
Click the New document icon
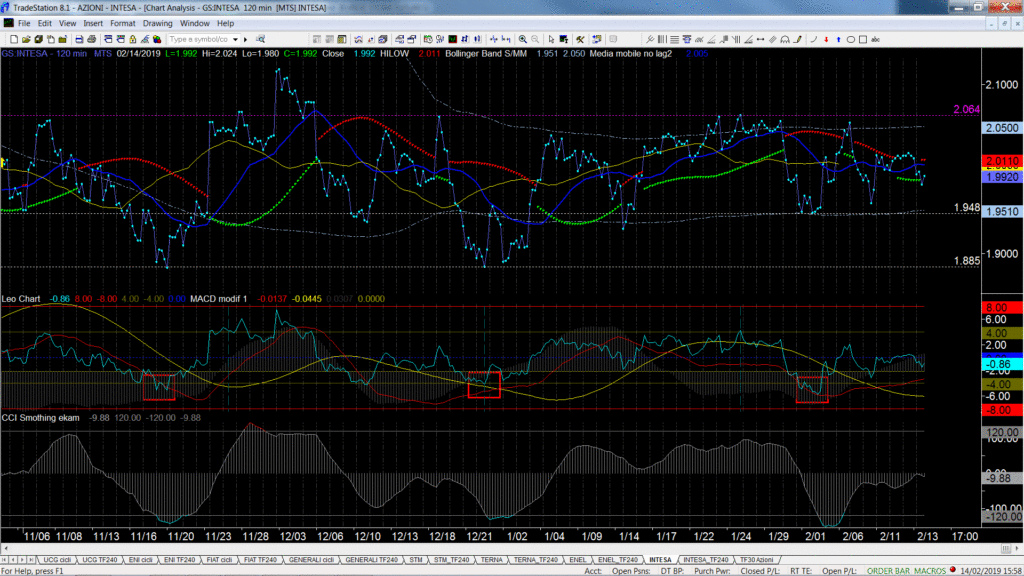[14, 39]
